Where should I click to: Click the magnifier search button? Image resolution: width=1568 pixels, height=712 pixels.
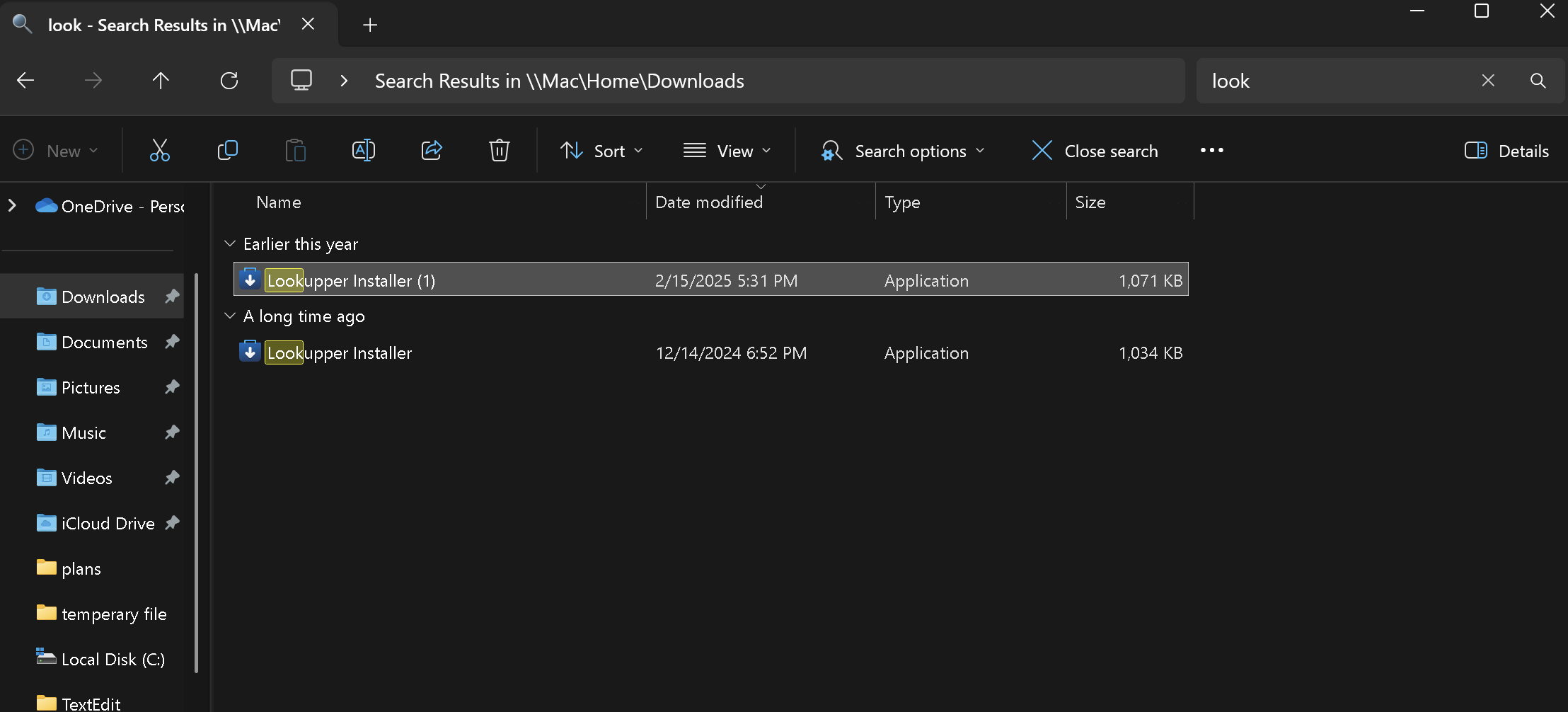(1538, 81)
